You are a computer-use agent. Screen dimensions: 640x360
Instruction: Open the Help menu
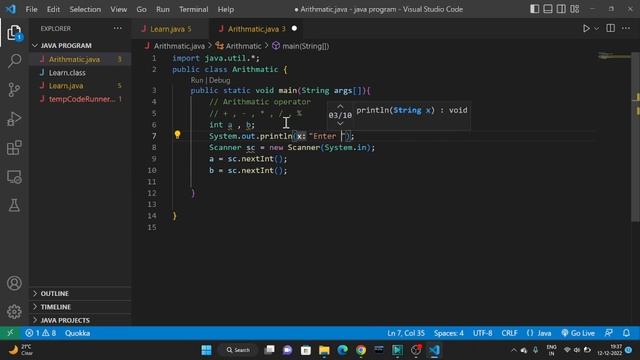[x=226, y=9]
